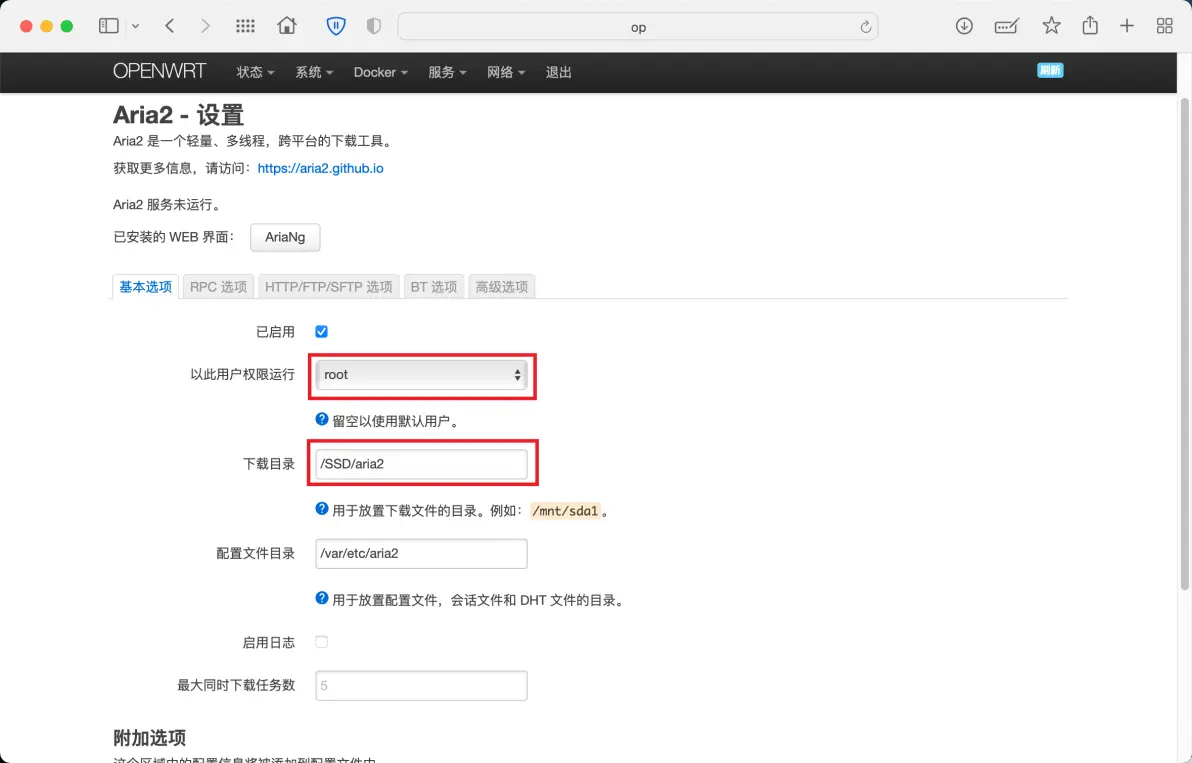The width and height of the screenshot is (1192, 763).
Task: Click the OPENWRT logo
Action: pos(160,71)
